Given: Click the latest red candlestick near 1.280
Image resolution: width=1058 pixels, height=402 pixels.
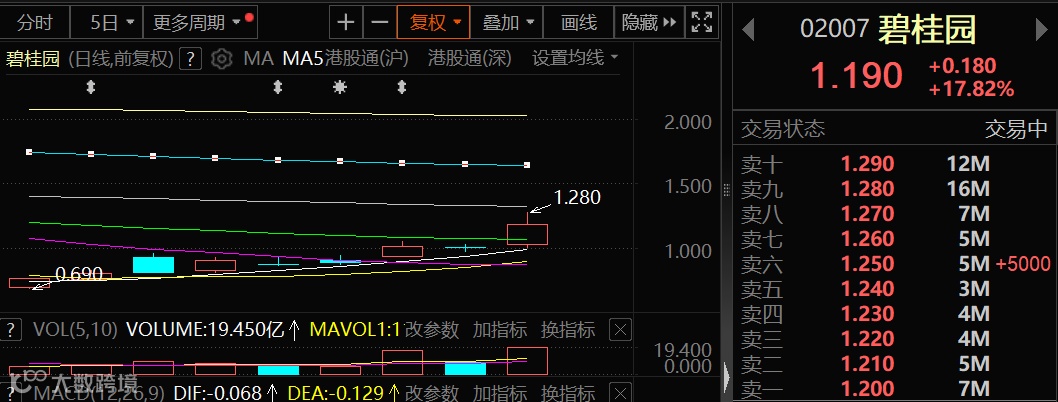Looking at the screenshot, I should (527, 234).
